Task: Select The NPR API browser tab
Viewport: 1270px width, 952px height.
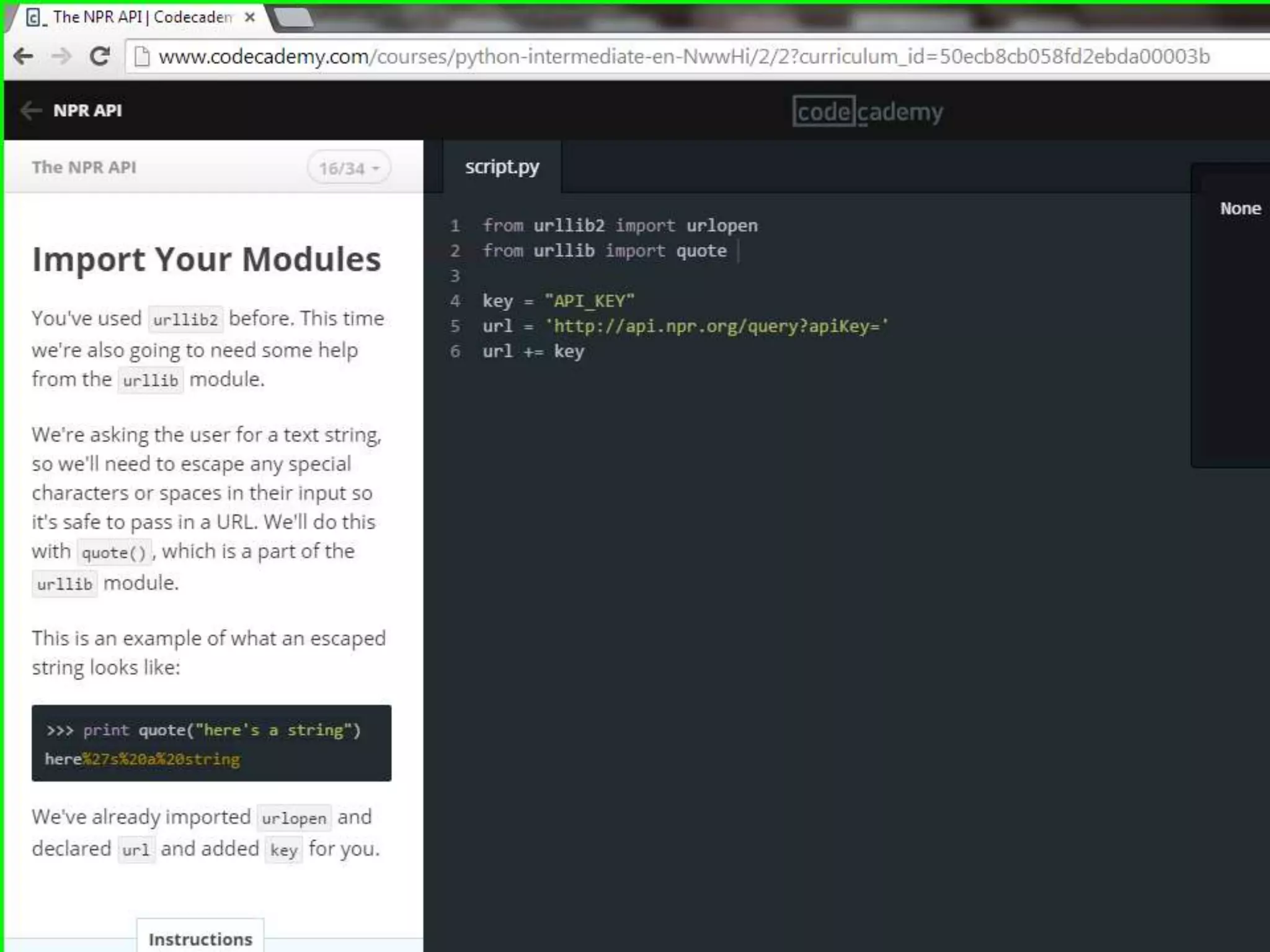Action: coord(136,17)
